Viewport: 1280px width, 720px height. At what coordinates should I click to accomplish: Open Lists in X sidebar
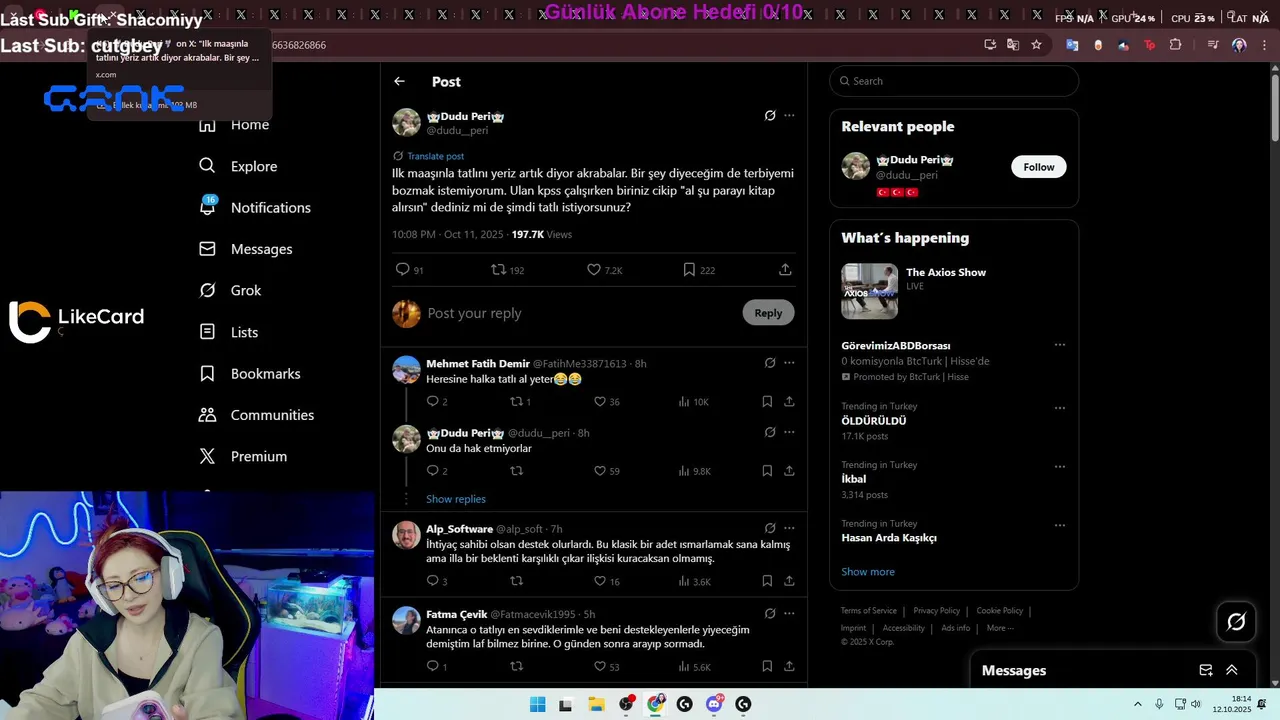pyautogui.click(x=228, y=332)
